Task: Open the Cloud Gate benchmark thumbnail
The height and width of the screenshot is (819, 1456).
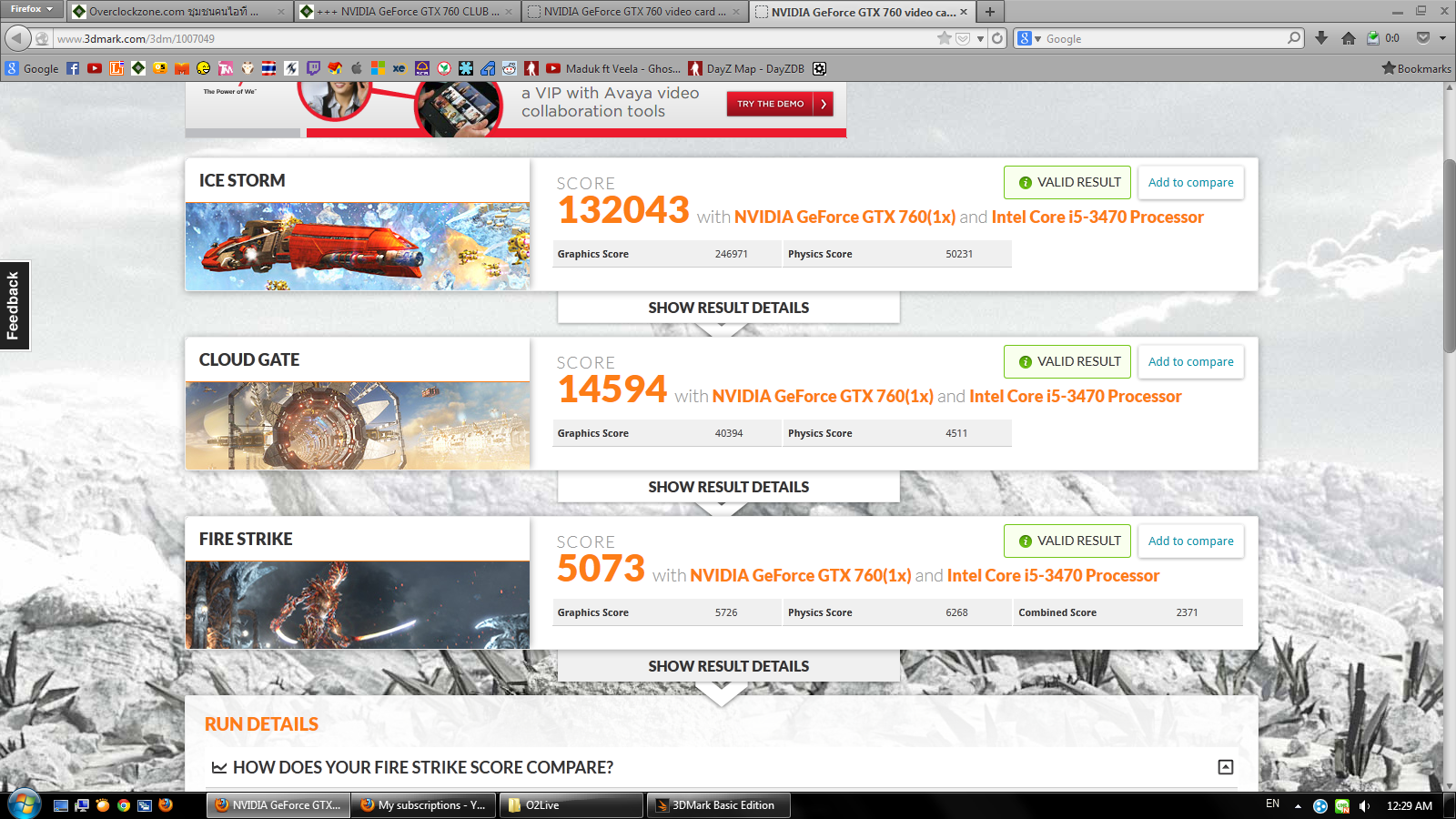Action: pos(358,426)
